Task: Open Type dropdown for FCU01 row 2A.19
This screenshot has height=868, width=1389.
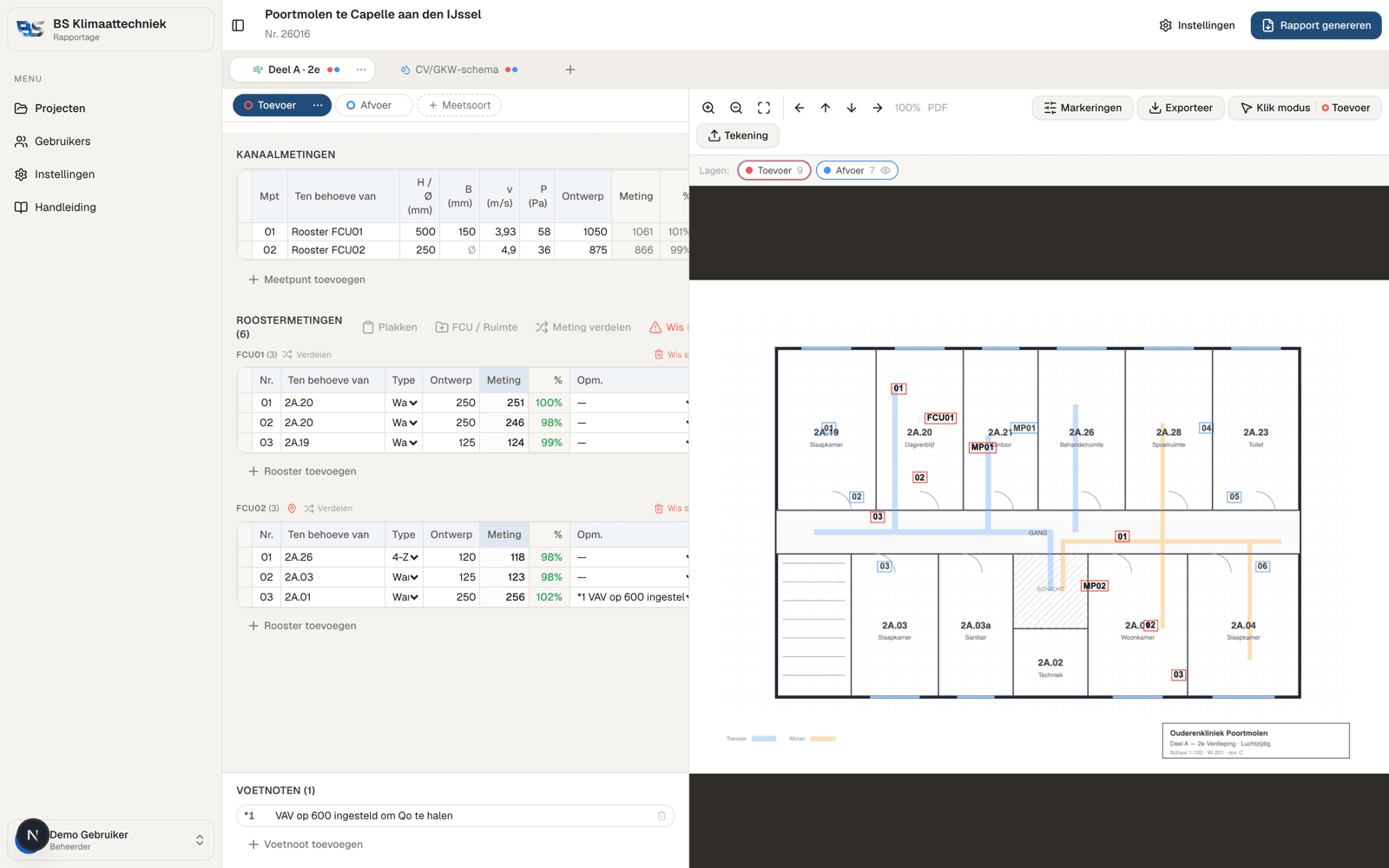Action: pyautogui.click(x=405, y=443)
